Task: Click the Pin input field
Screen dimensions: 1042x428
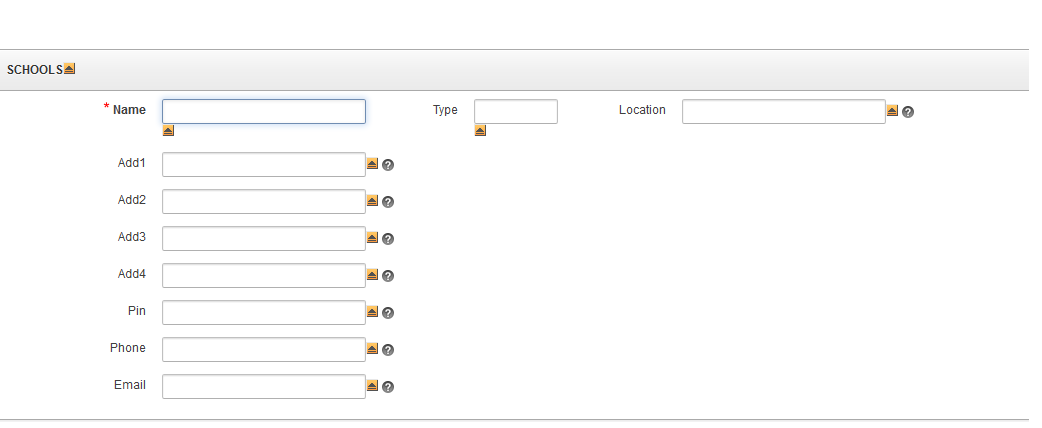Action: [264, 312]
